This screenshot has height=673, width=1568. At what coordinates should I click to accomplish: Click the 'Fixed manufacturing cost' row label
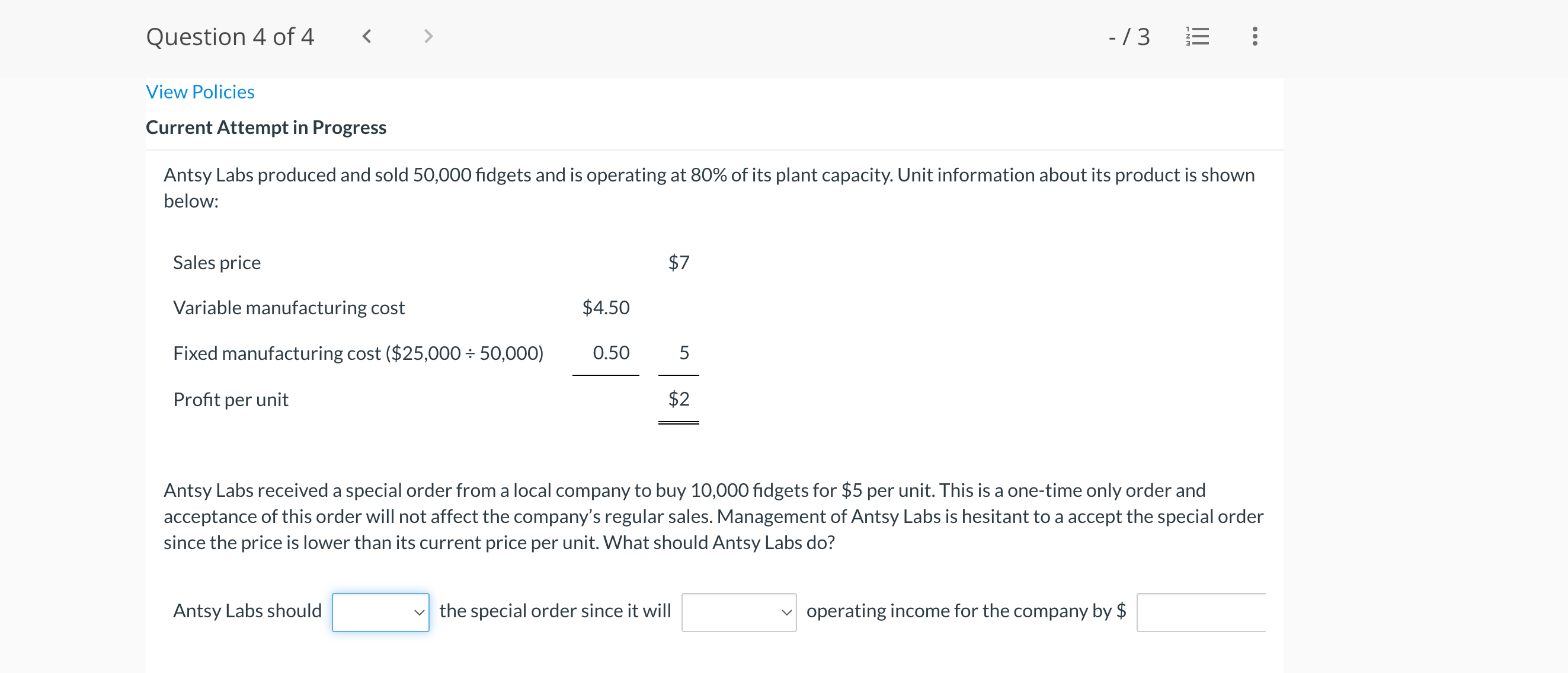[x=358, y=353]
